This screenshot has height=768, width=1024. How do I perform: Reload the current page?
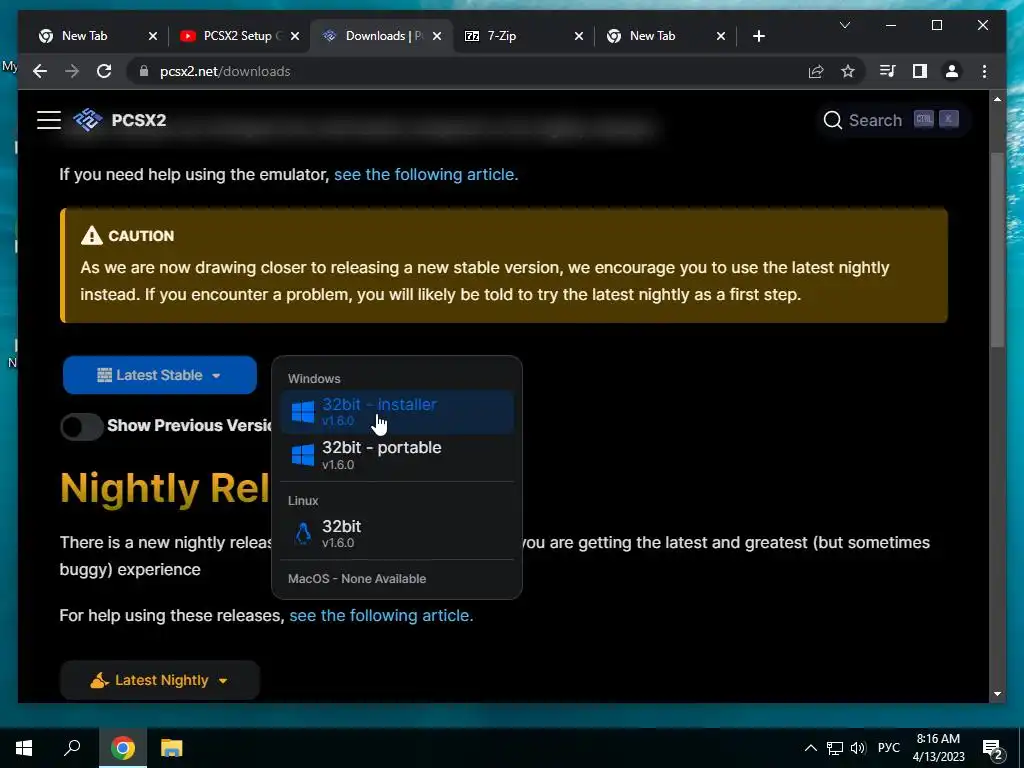coord(104,71)
